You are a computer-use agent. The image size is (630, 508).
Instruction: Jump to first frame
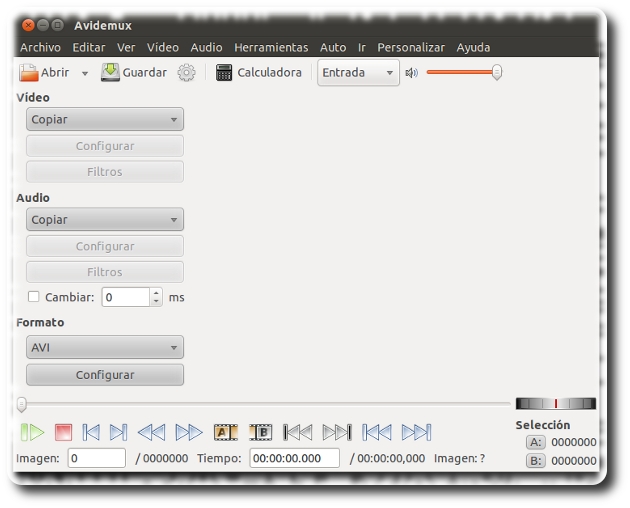coord(376,432)
